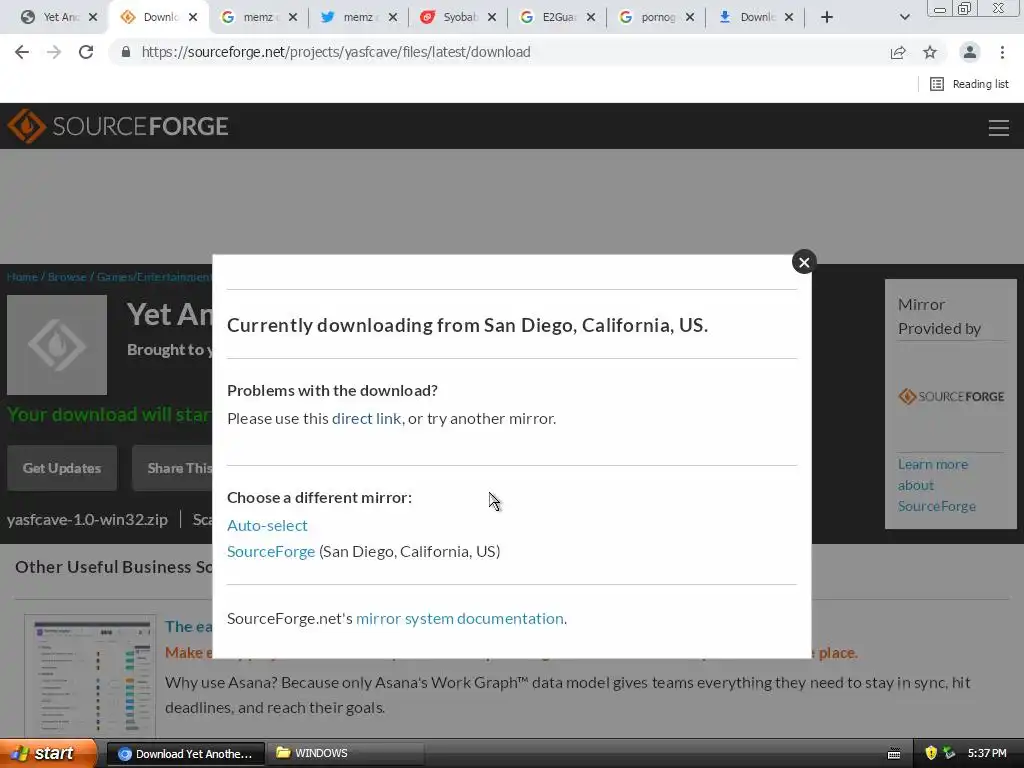Close the mirror selection dialog

click(804, 262)
